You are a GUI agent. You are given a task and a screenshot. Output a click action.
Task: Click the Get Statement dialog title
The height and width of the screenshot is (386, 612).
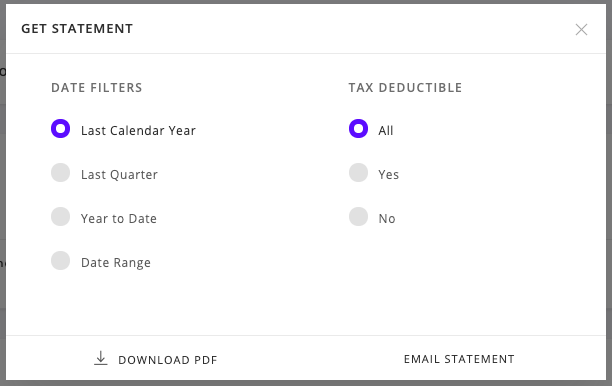77,28
